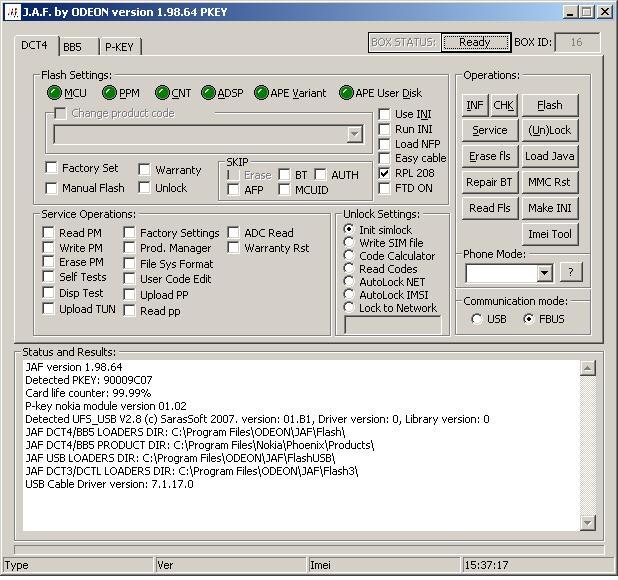
Task: Click the green APE Variant indicator
Action: tap(261, 93)
